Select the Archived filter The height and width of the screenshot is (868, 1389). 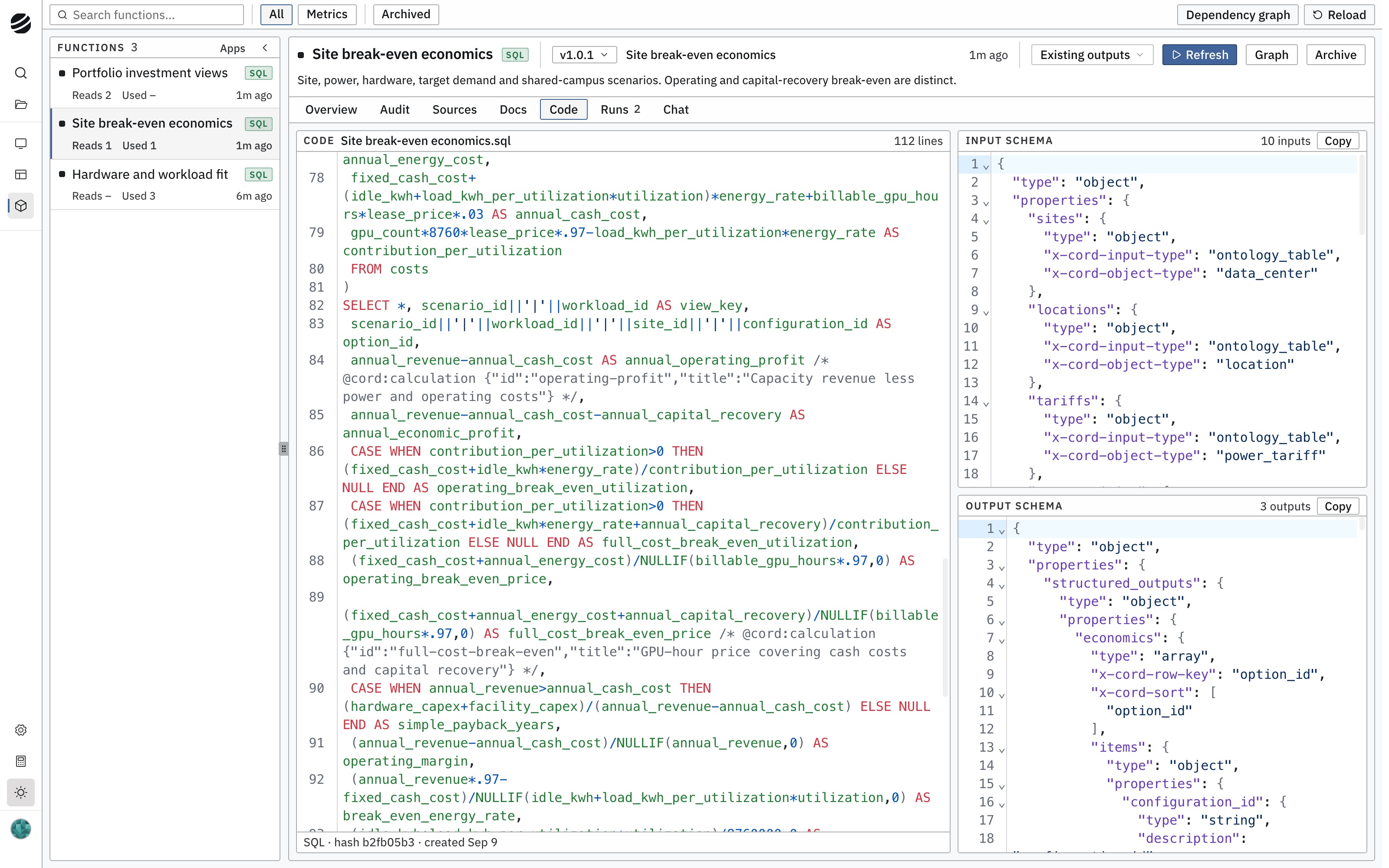pyautogui.click(x=406, y=14)
